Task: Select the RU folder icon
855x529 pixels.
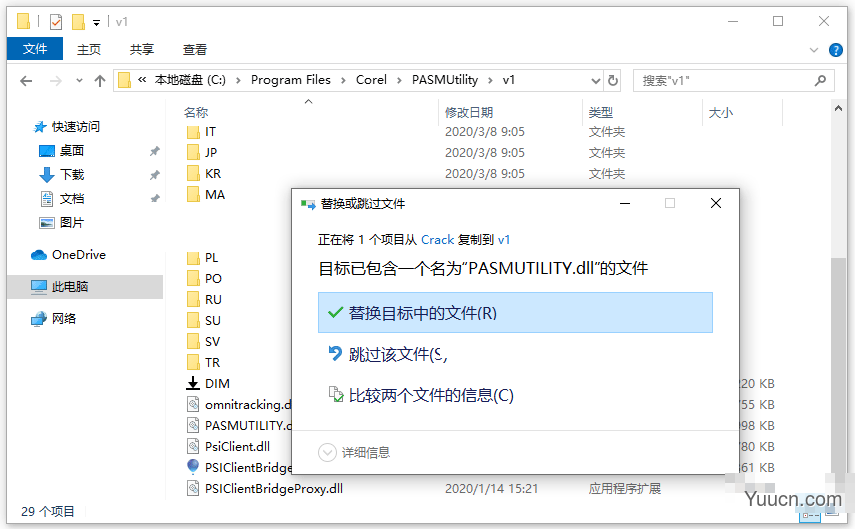Action: pyautogui.click(x=193, y=299)
